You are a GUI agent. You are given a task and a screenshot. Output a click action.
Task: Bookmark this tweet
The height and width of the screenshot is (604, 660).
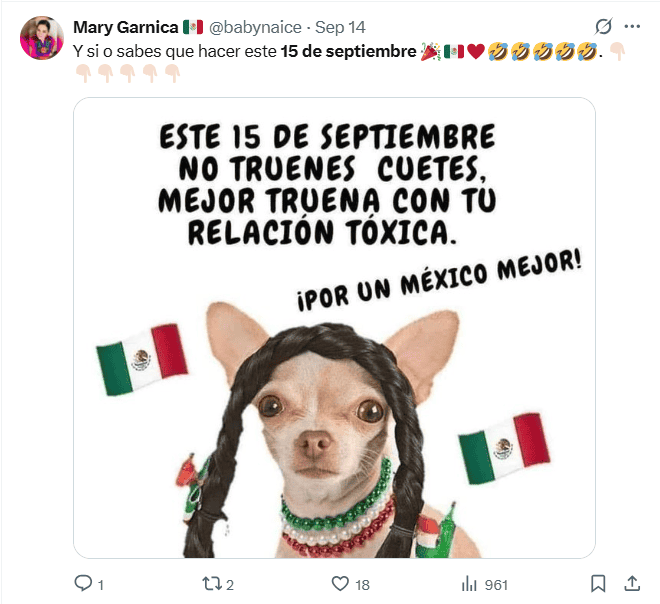tap(598, 583)
